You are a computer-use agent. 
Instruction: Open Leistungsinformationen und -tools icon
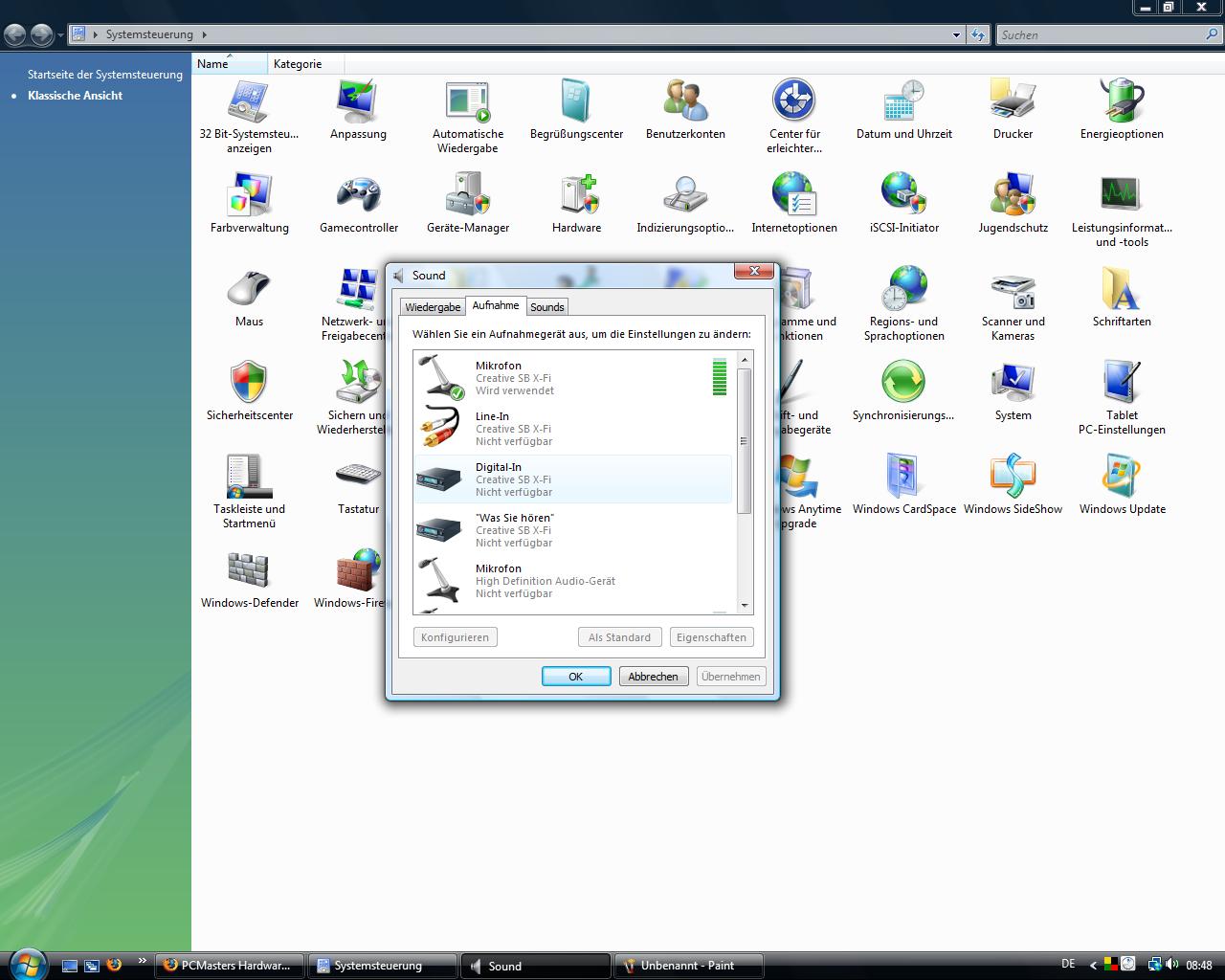point(1122,195)
